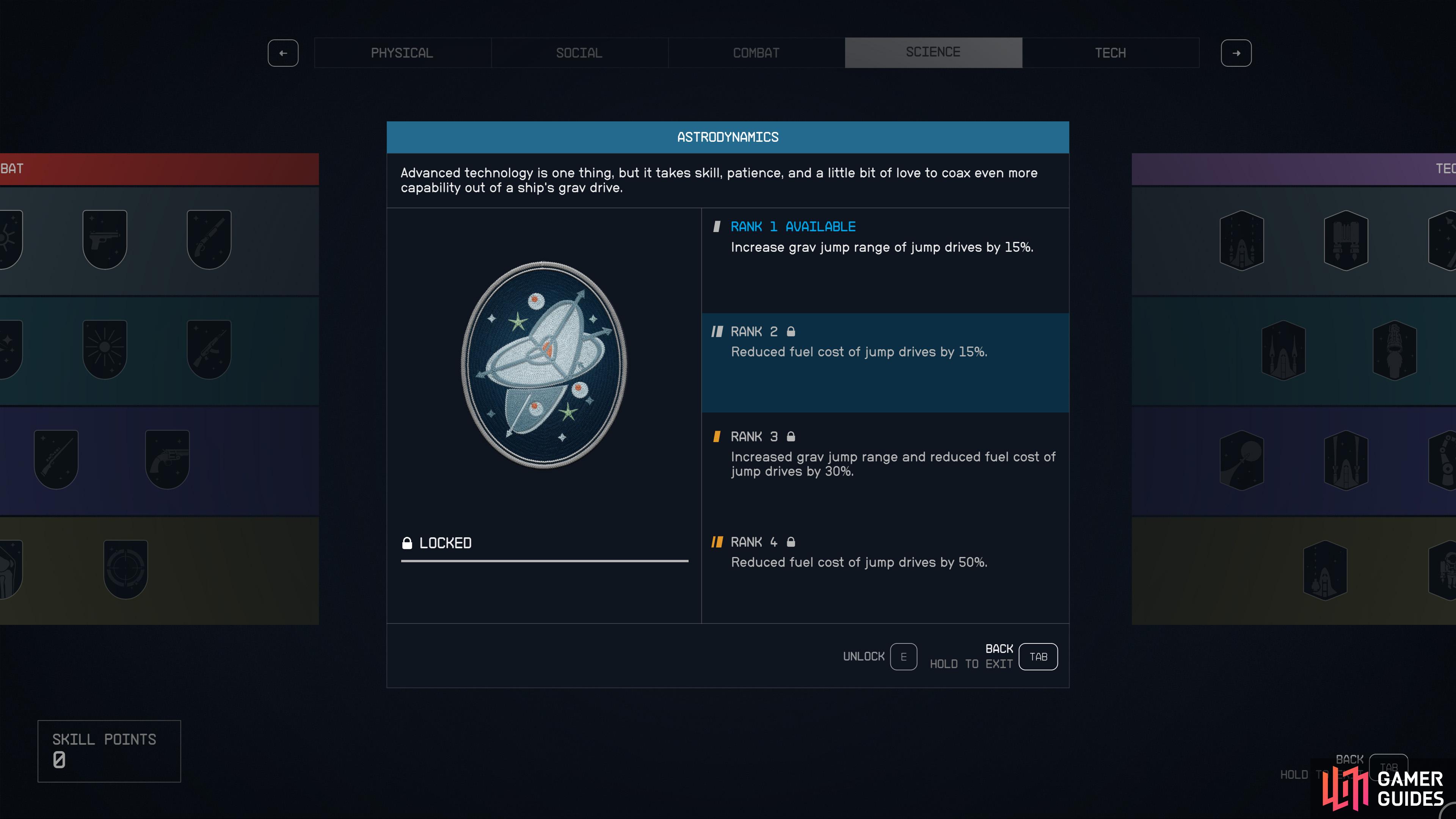Viewport: 1456px width, 819px height.
Task: Click the Back TAB key button
Action: click(1038, 657)
